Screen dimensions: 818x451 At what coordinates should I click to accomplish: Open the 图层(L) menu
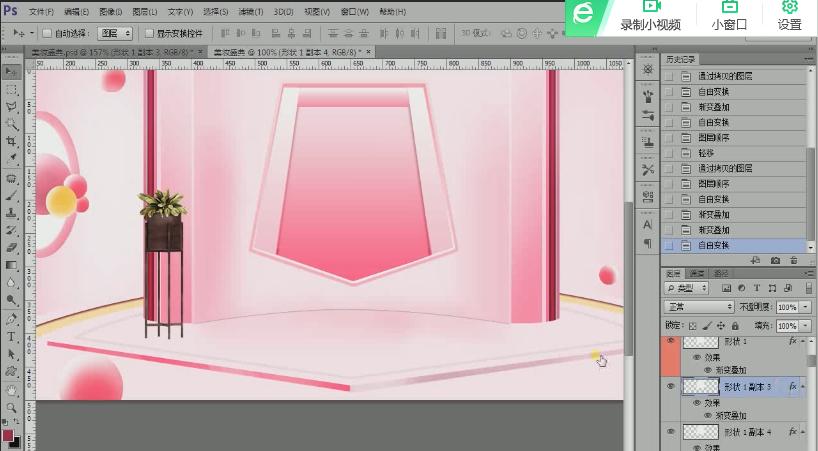click(x=145, y=11)
